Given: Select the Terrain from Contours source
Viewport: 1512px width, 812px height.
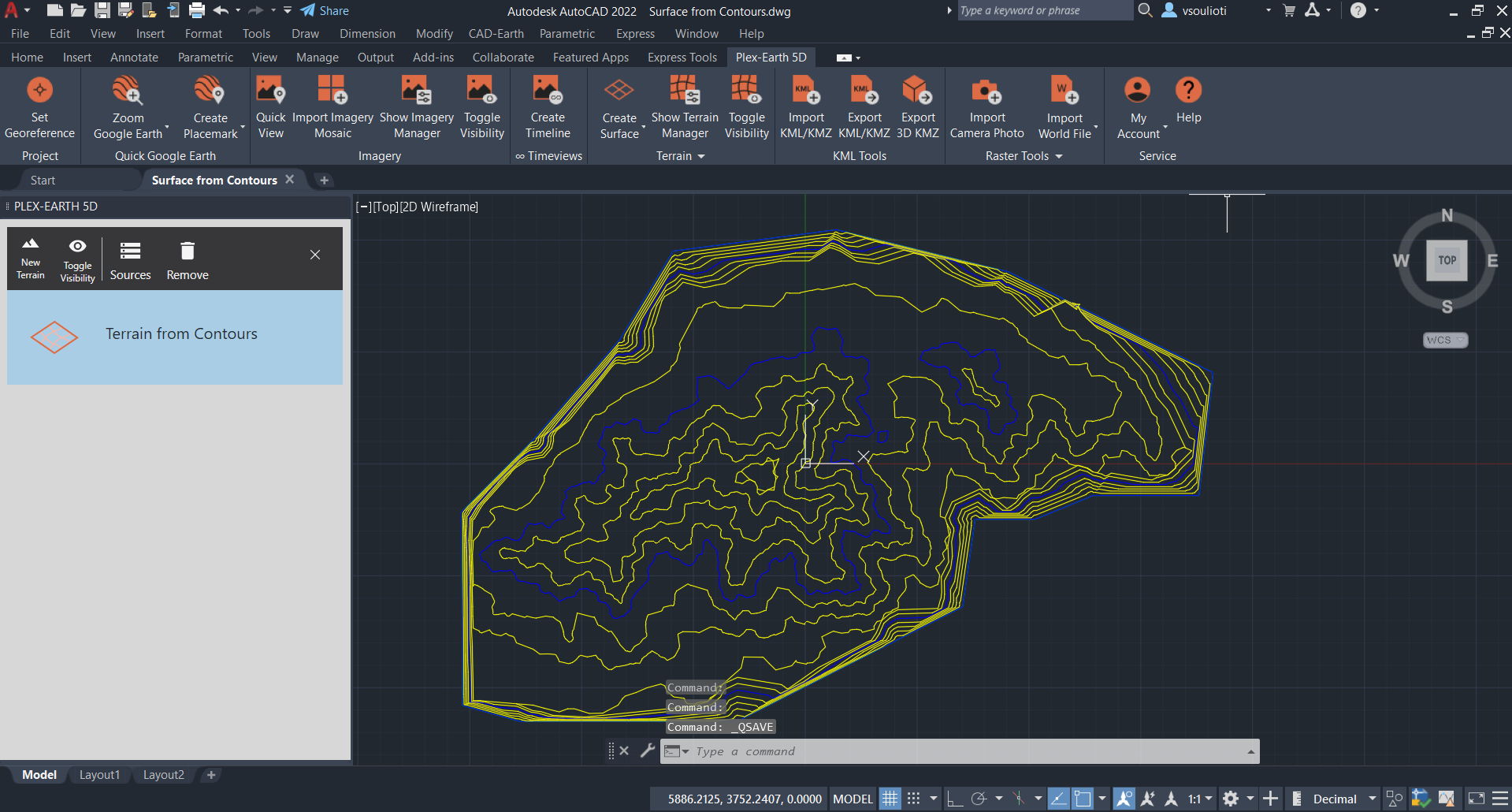Looking at the screenshot, I should [x=181, y=333].
